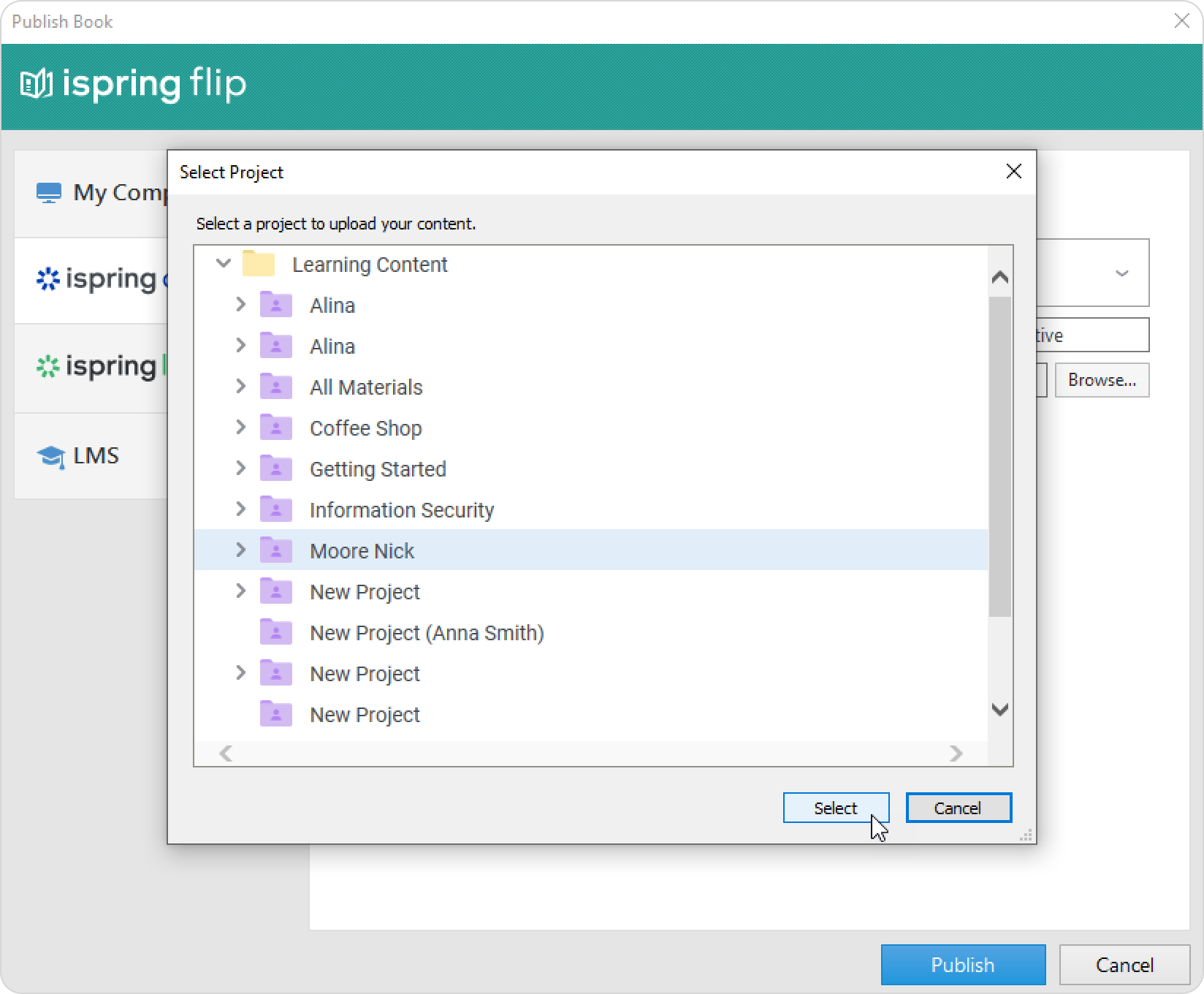Click the Coffee Shop project folder icon
Screen dimensions: 1204x994
click(276, 428)
